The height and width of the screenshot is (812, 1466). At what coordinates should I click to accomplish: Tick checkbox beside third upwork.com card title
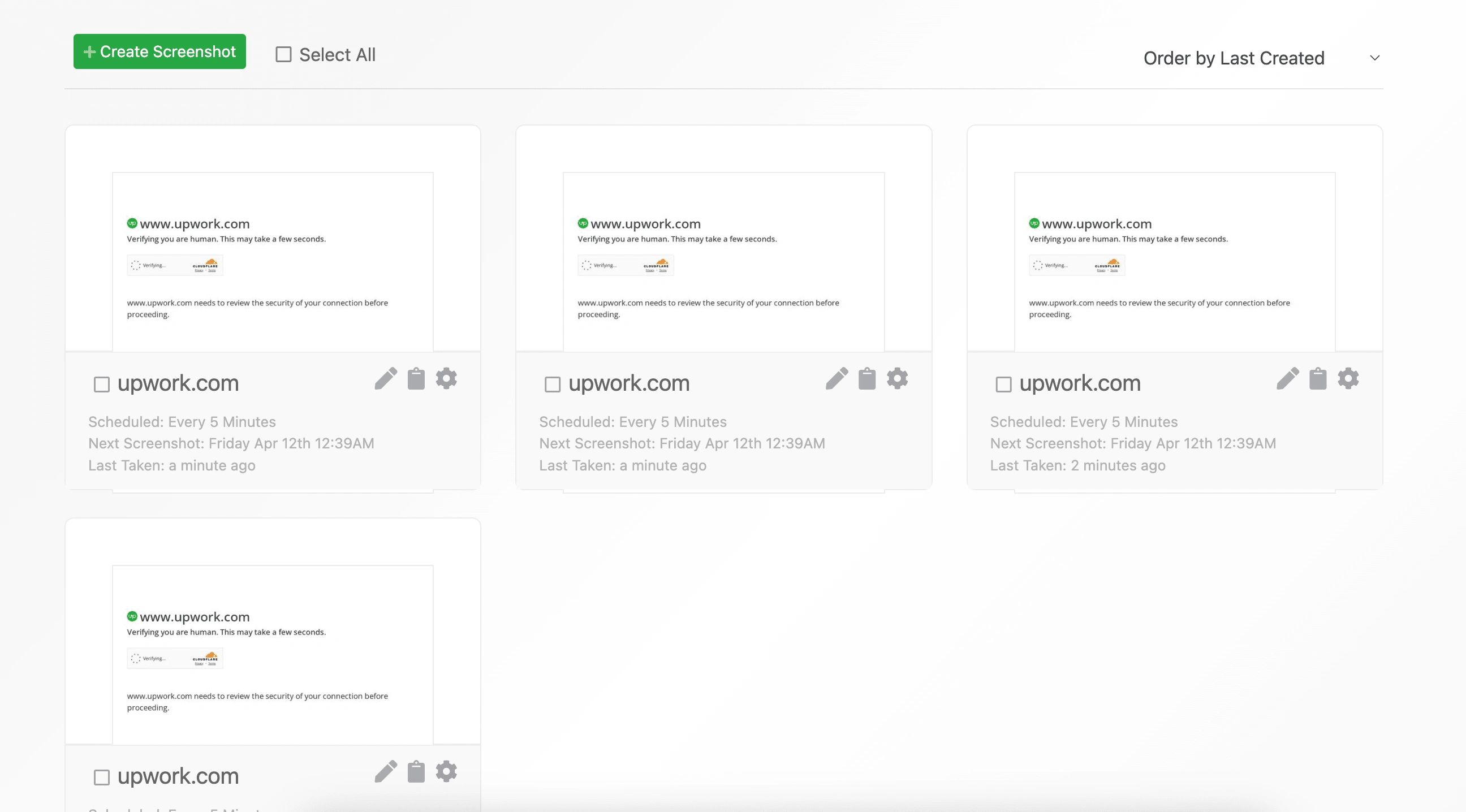pyautogui.click(x=1003, y=385)
